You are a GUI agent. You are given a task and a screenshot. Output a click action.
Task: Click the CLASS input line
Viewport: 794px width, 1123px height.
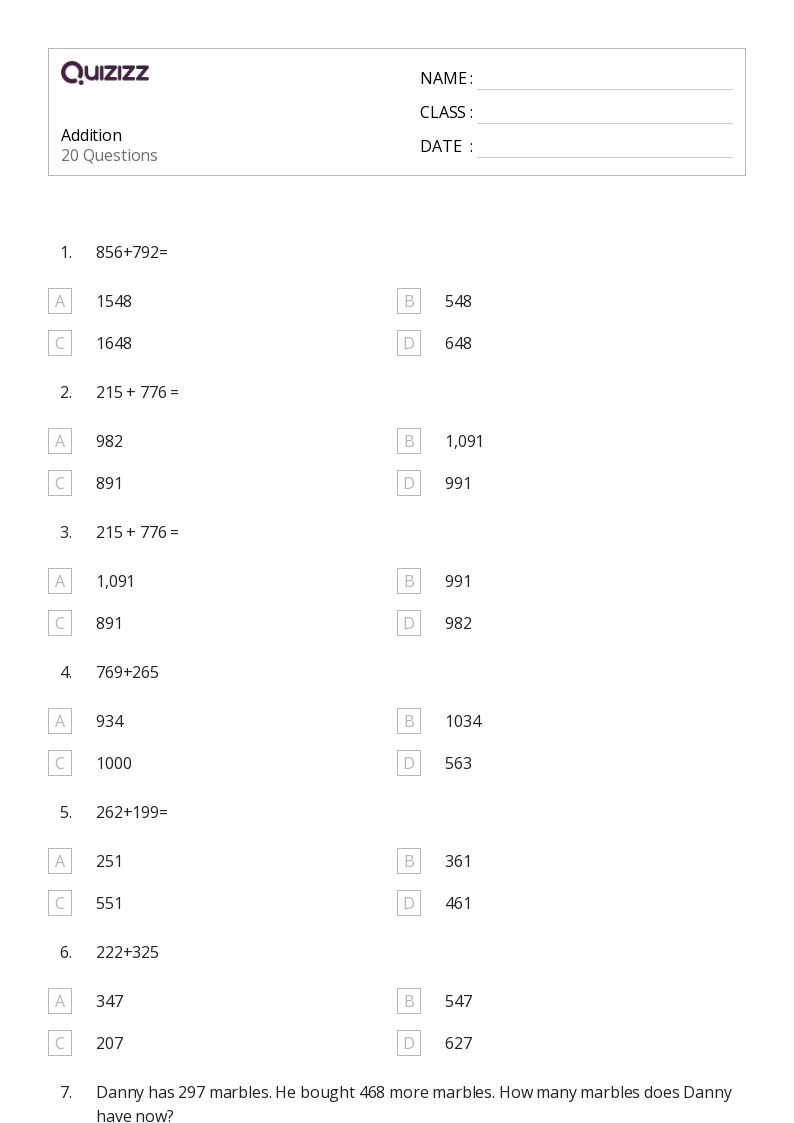(x=605, y=114)
